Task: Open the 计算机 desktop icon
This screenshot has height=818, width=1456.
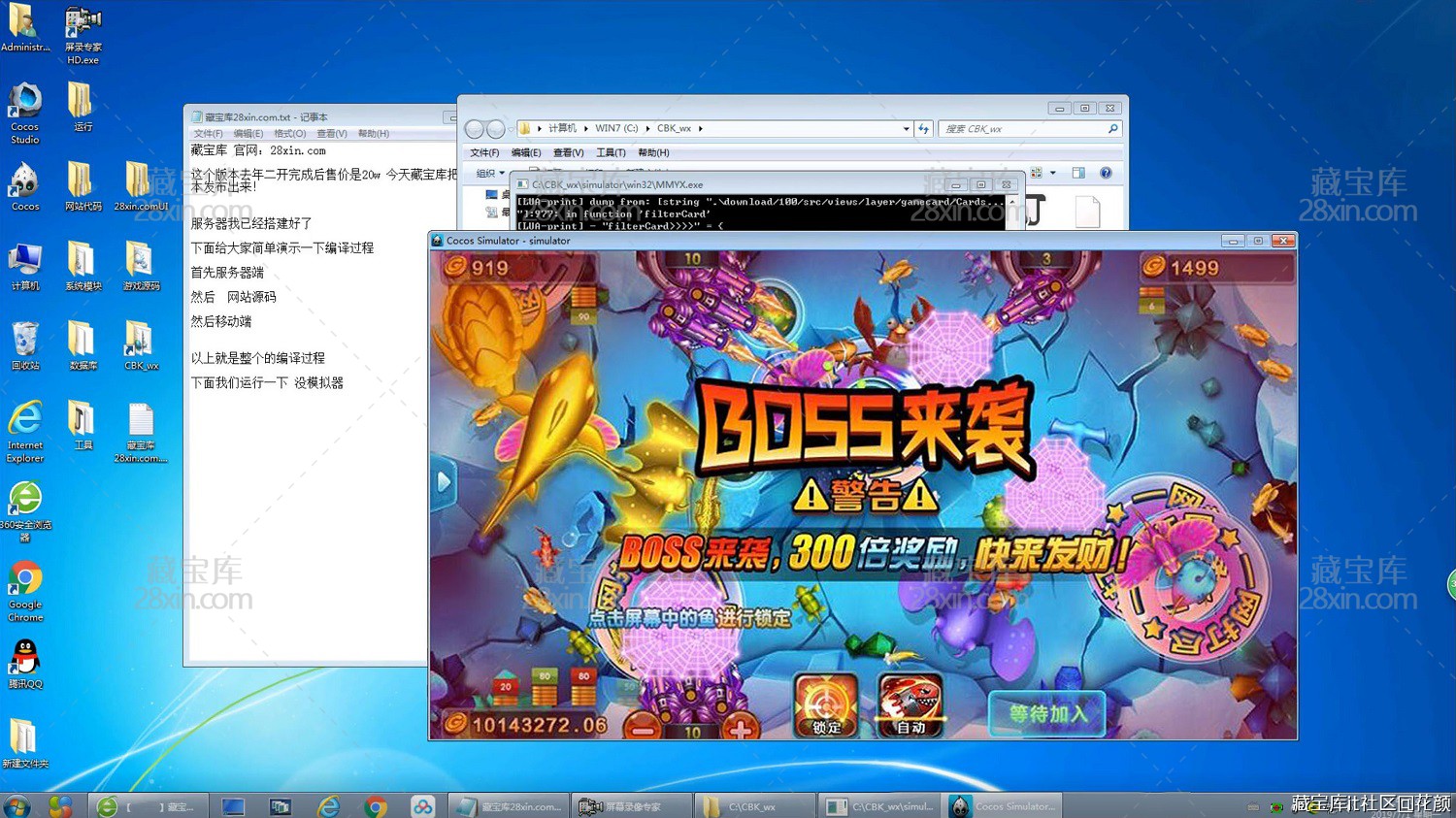Action: point(24,267)
